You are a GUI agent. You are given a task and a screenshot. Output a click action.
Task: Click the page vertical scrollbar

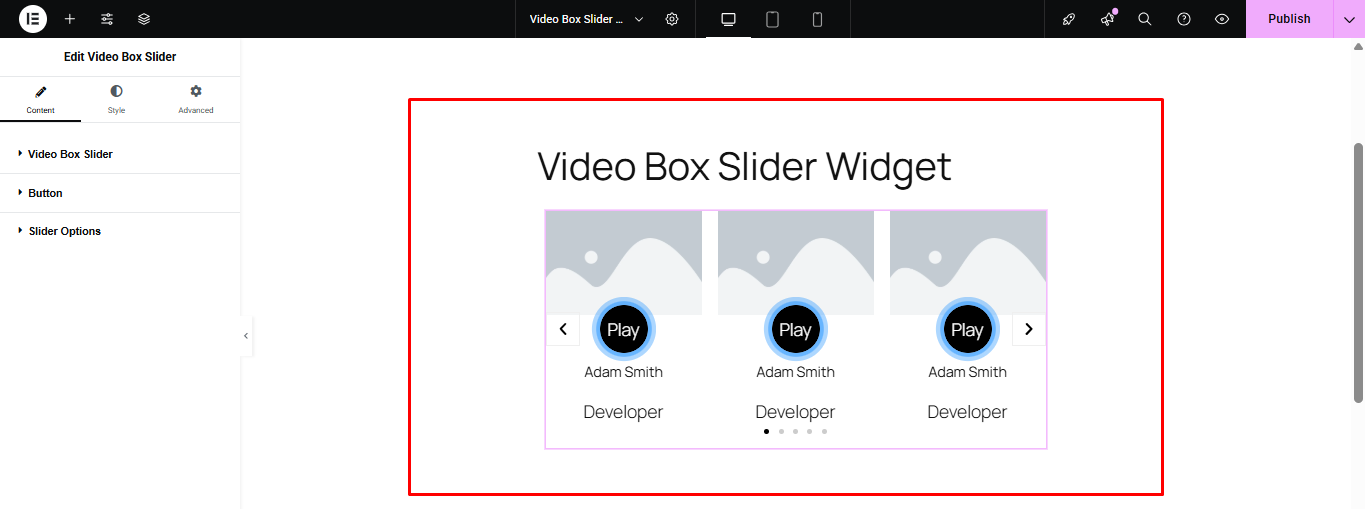tap(1358, 273)
